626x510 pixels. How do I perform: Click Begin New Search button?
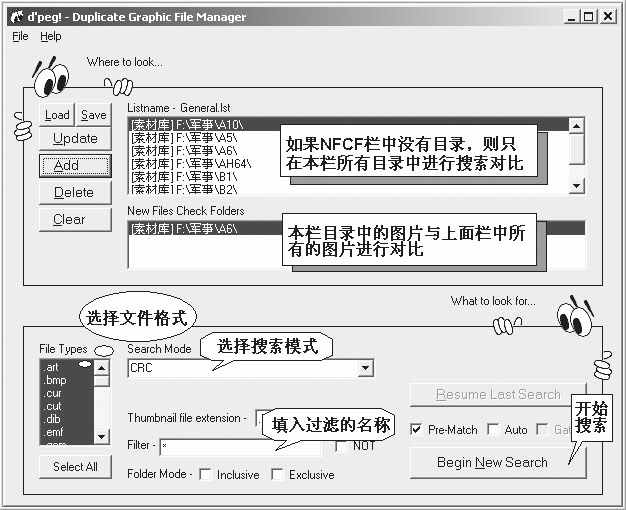click(x=497, y=462)
